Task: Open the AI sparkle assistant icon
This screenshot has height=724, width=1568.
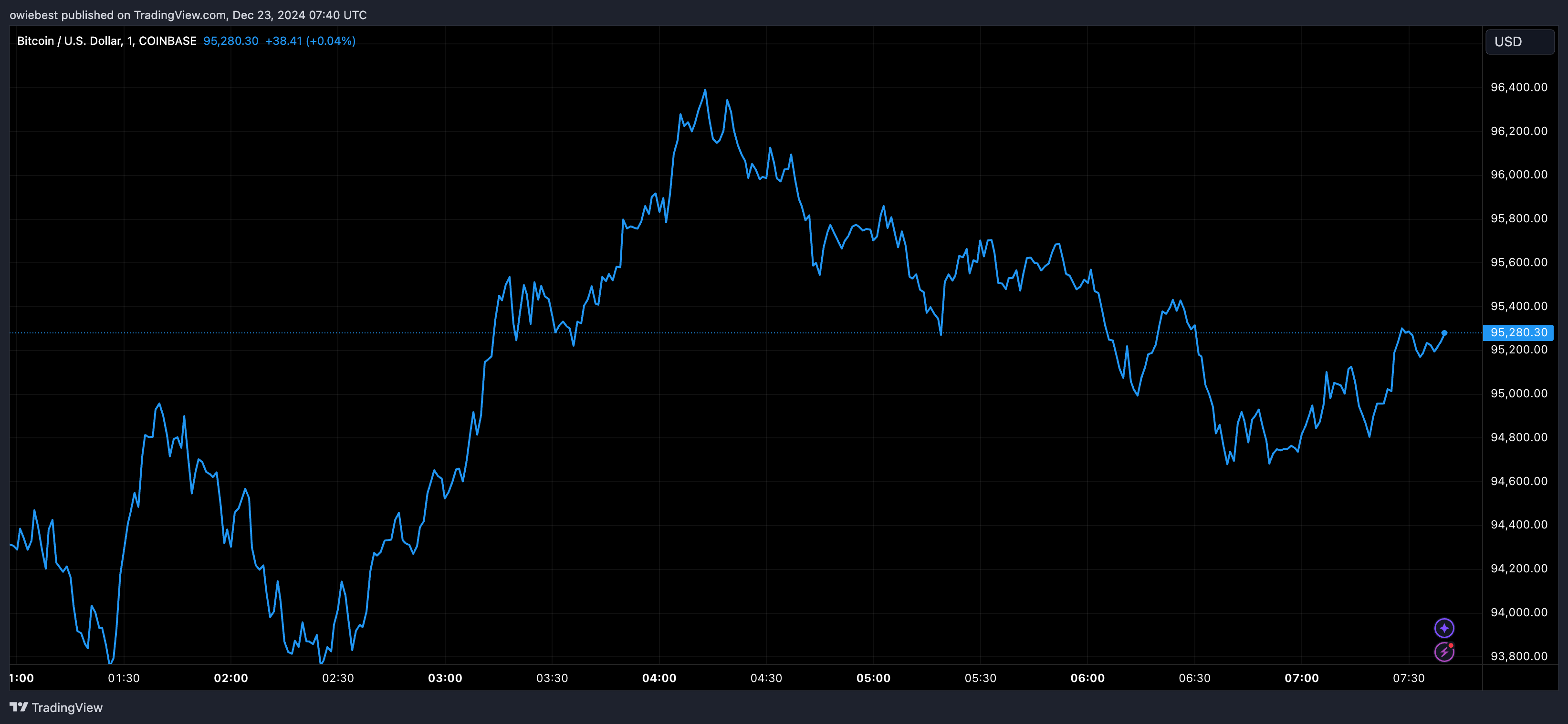Action: tap(1445, 628)
